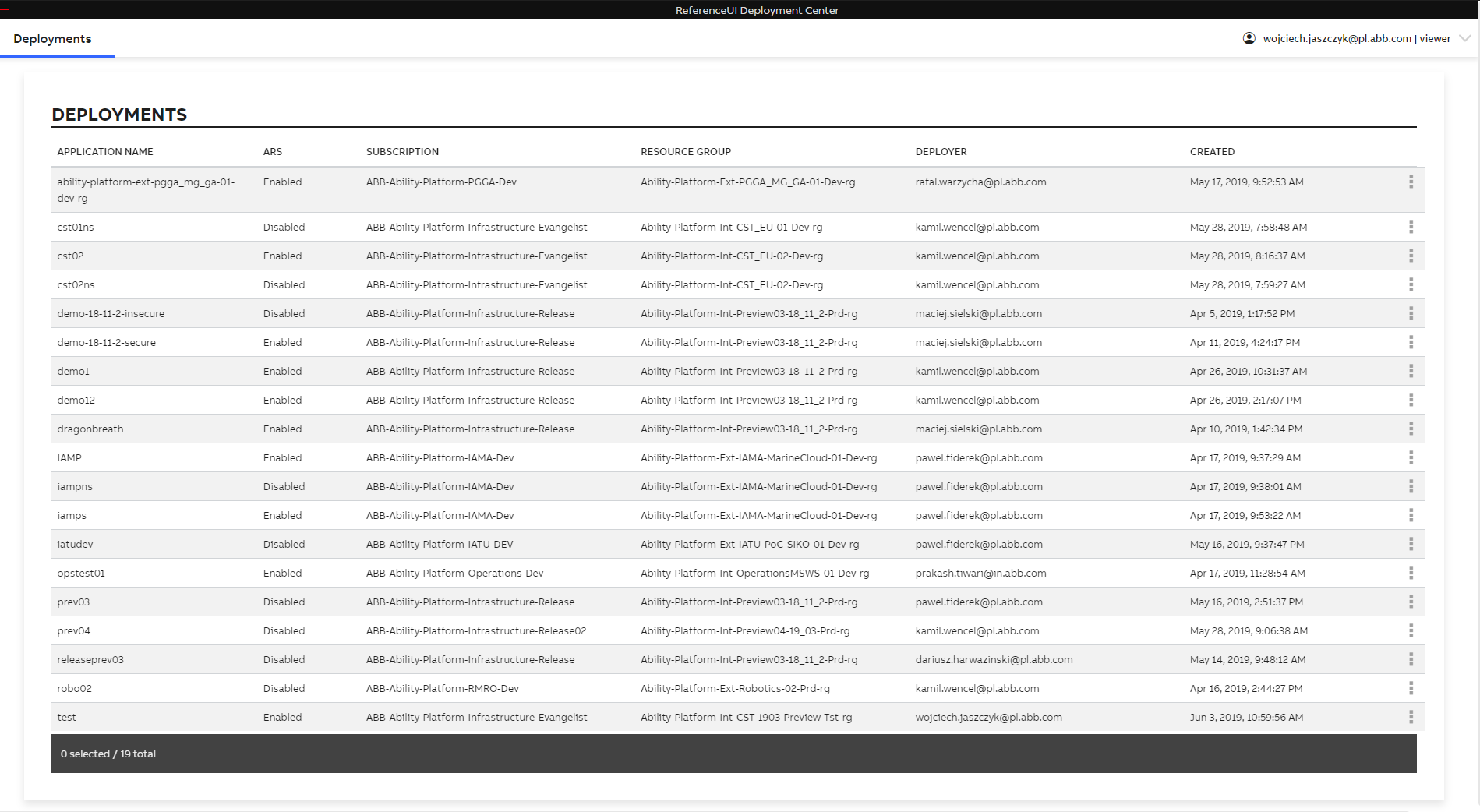Click ABB-Ability-Platform-IATU-DEV subscription cell
Viewport: 1480px width, 812px height.
440,544
